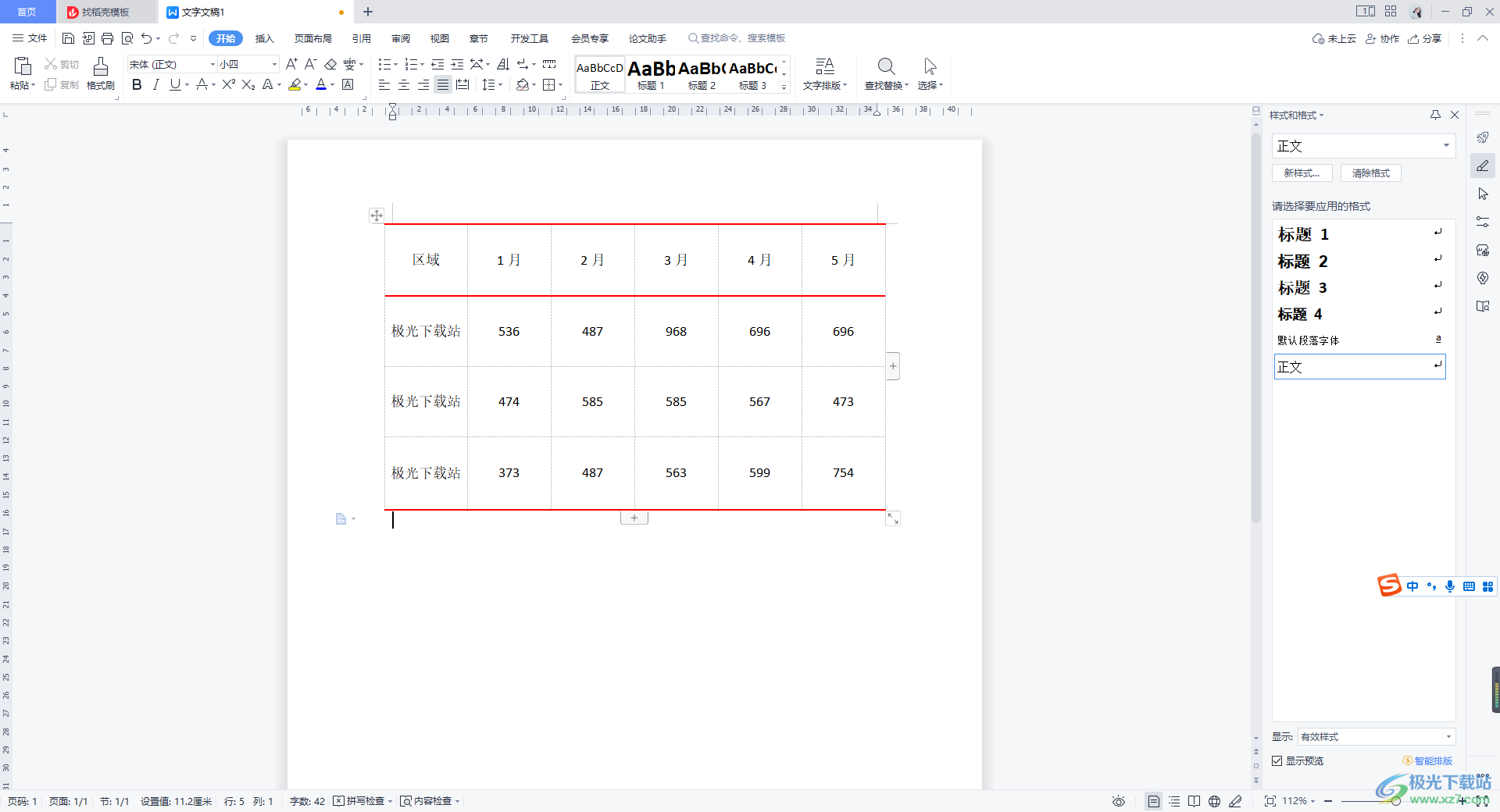Viewport: 1500px width, 812px height.
Task: Click the command search field
Action: click(x=737, y=38)
